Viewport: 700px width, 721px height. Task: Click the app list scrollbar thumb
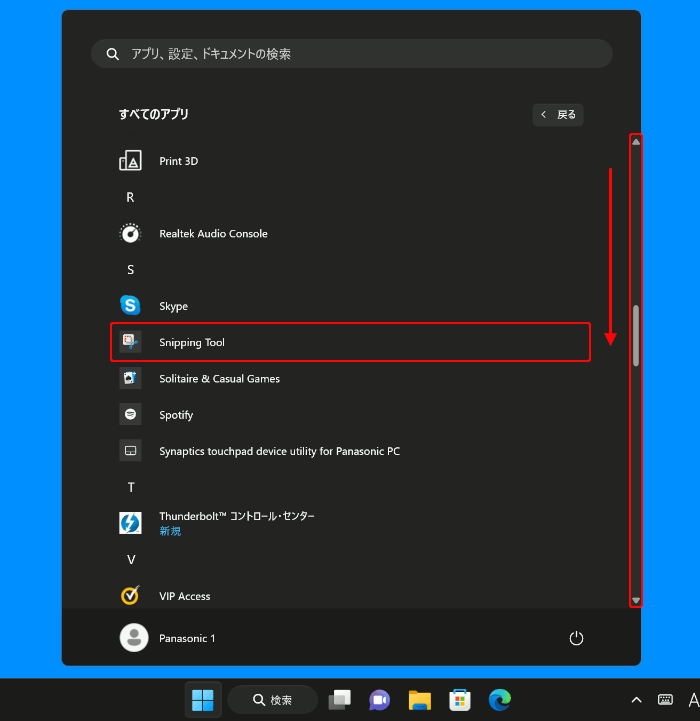pos(636,336)
